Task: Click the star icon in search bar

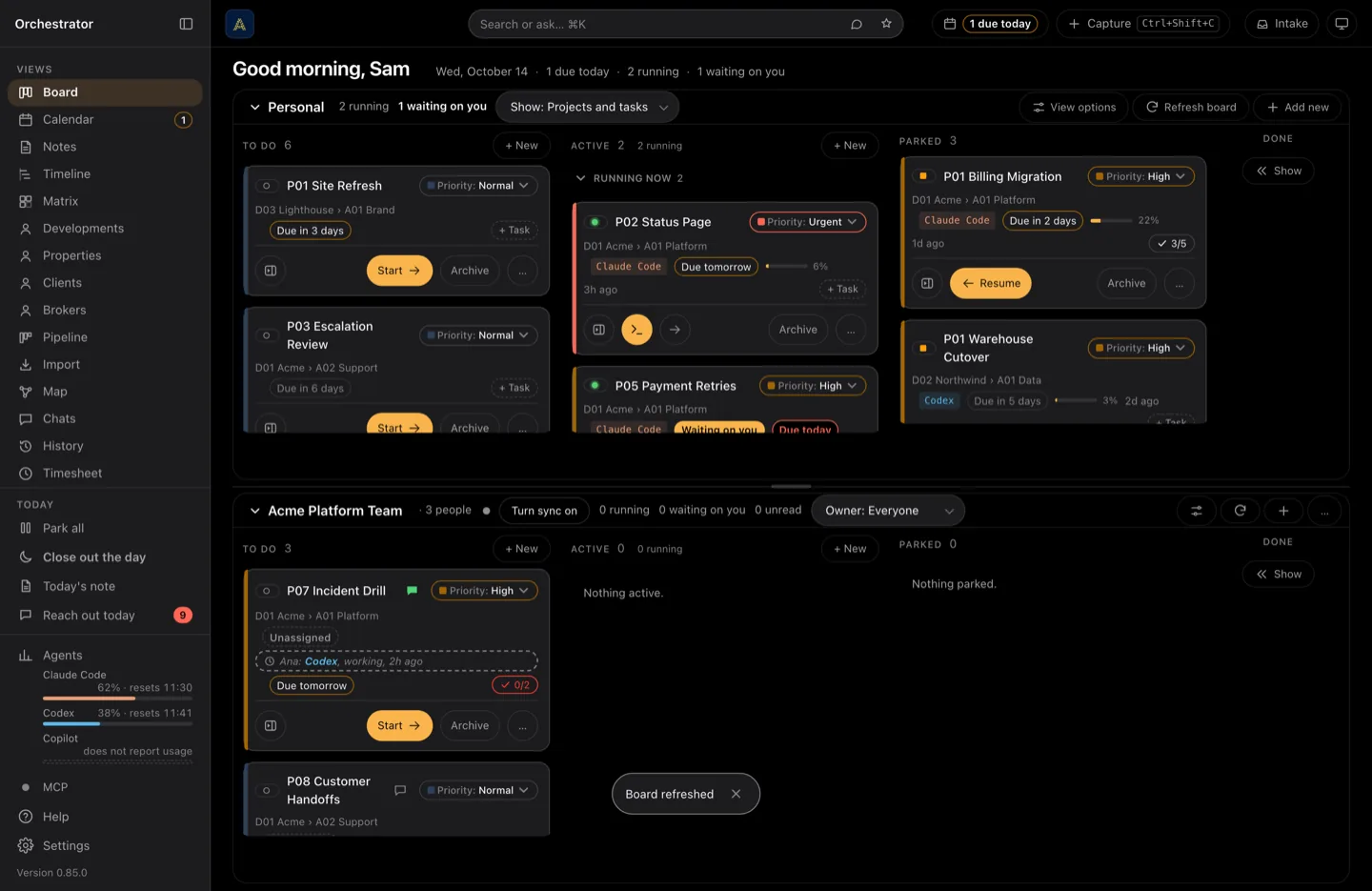Action: [x=886, y=24]
